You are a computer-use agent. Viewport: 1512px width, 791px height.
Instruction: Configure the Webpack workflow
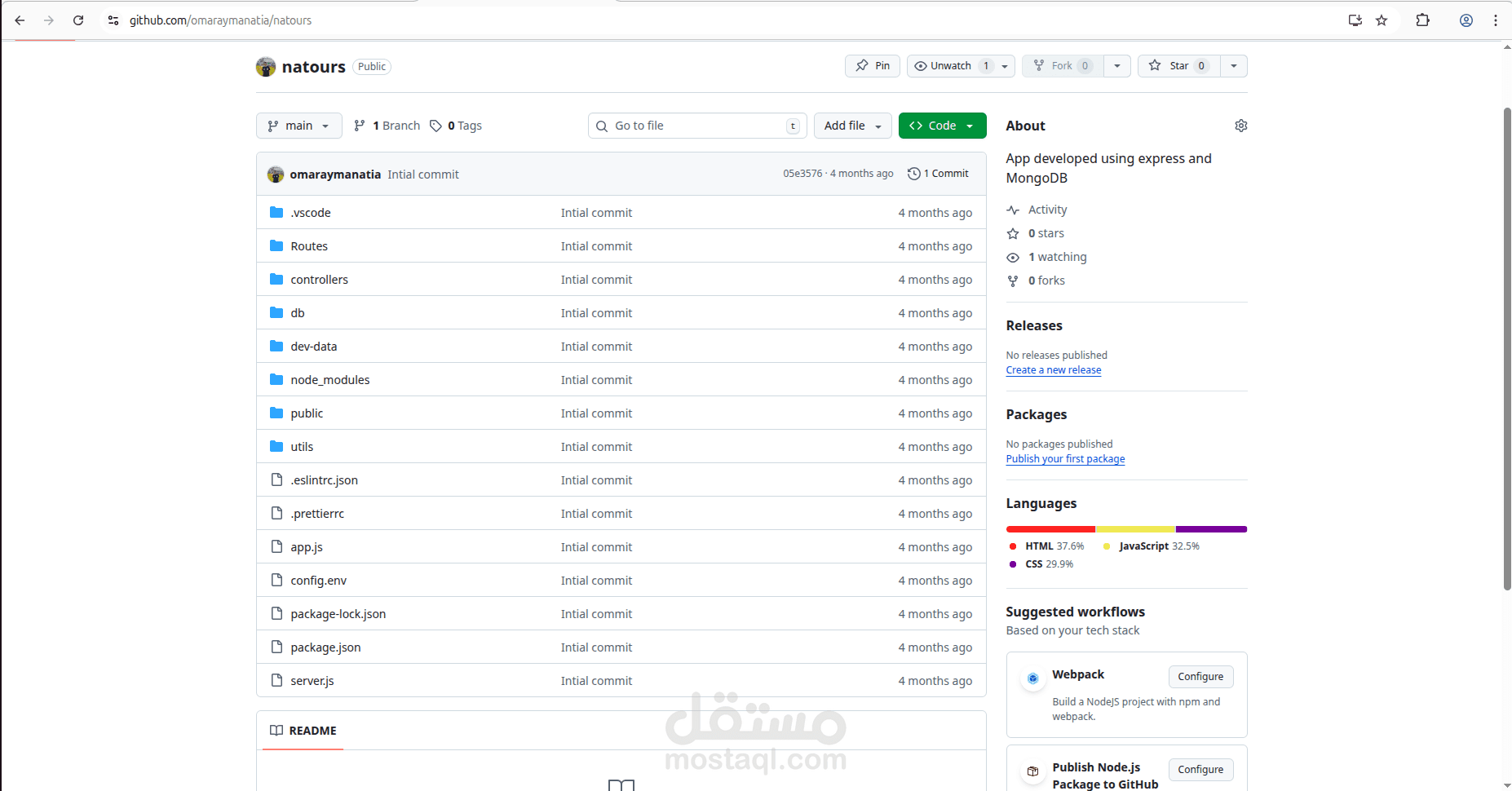point(1200,677)
